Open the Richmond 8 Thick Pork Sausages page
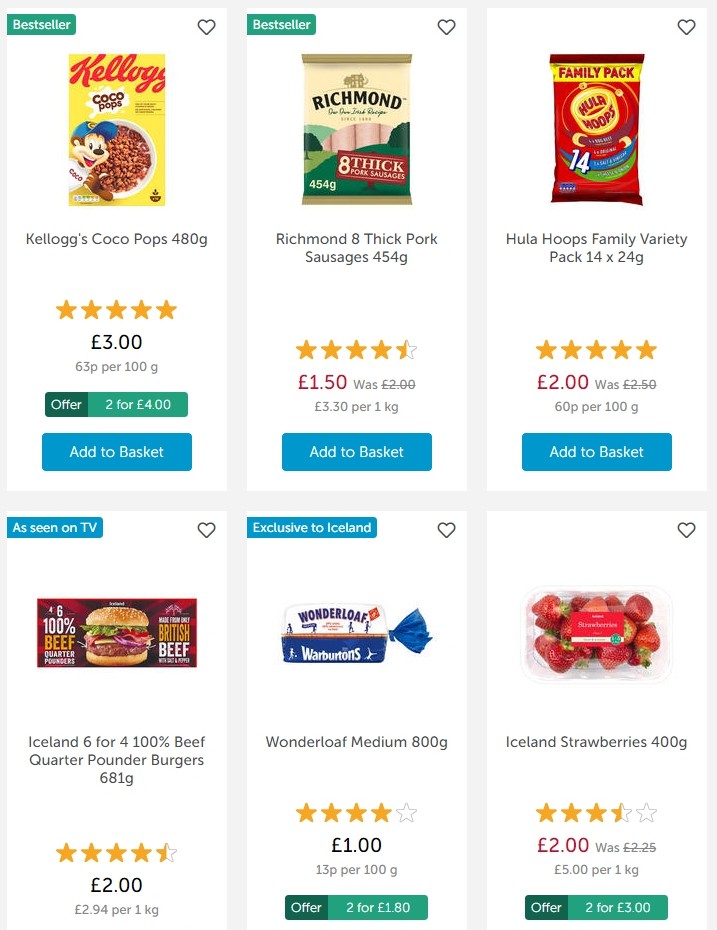 [x=356, y=248]
